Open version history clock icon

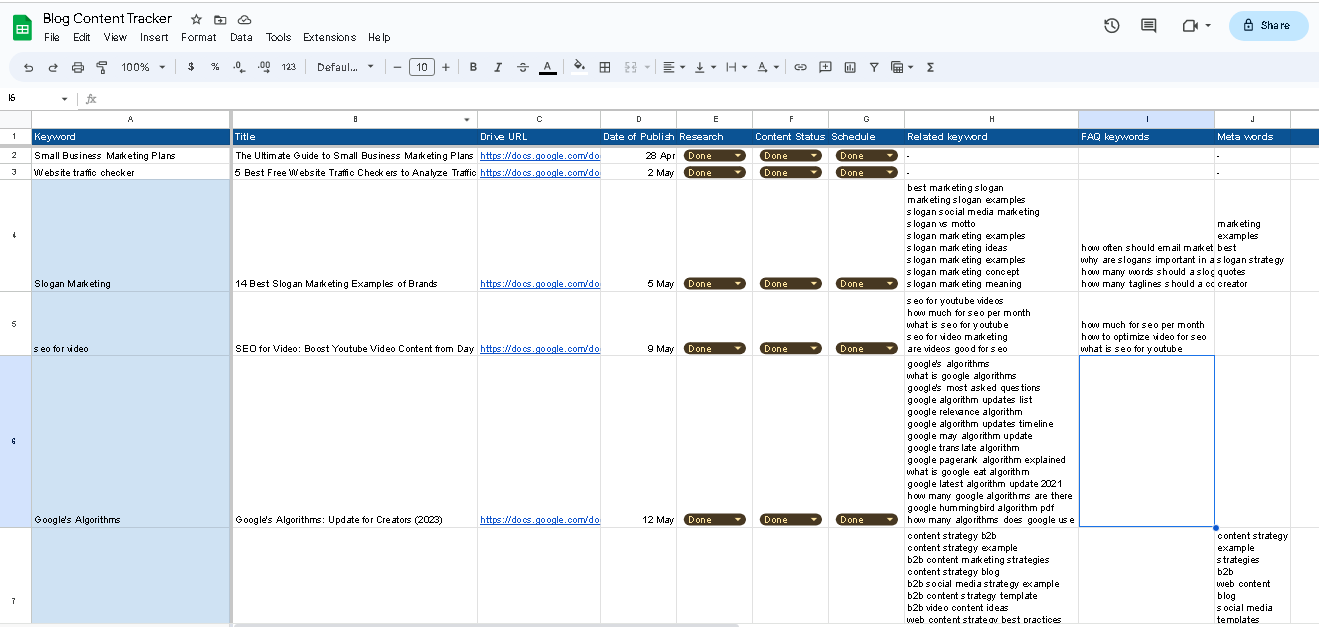(x=1112, y=25)
